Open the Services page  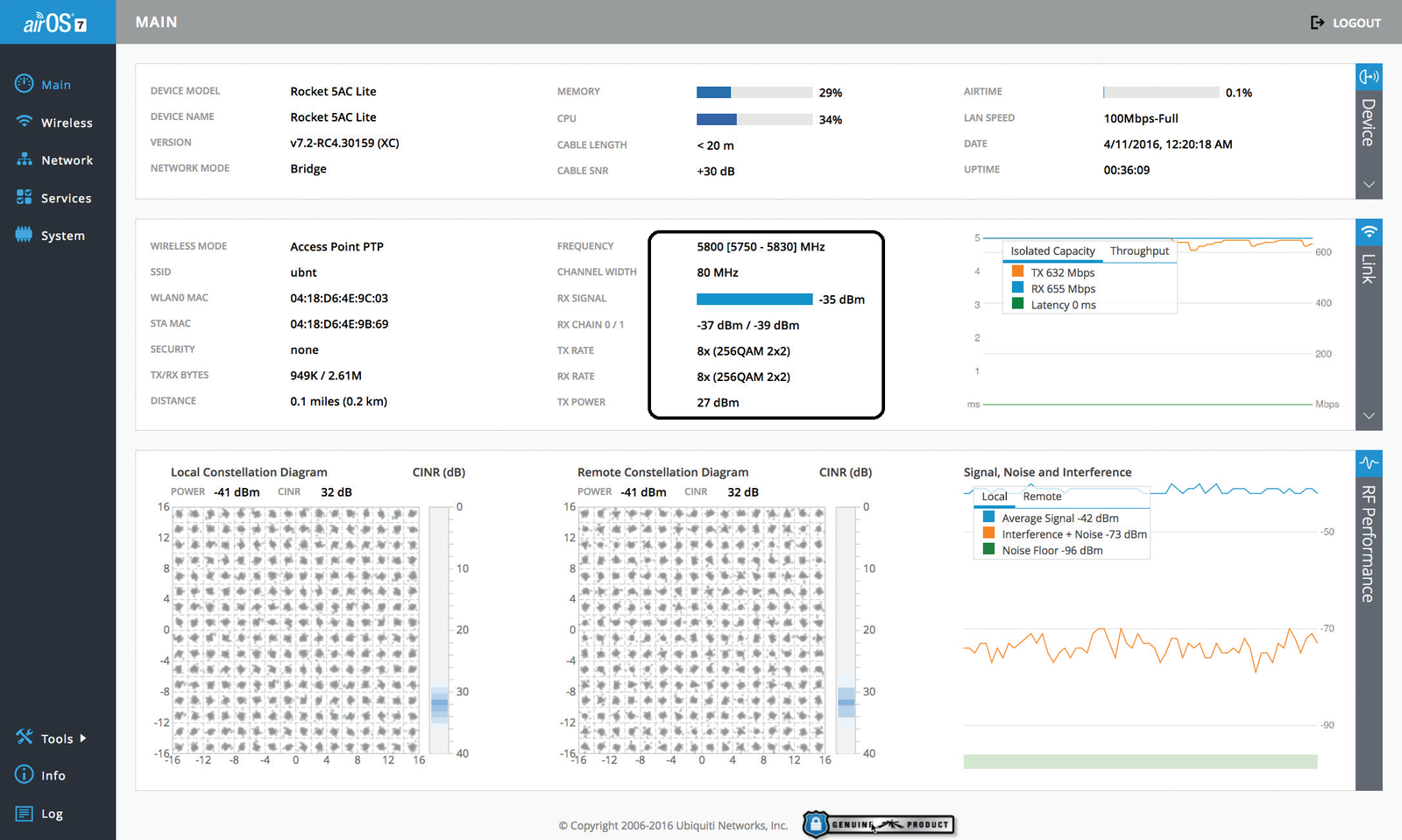pyautogui.click(x=66, y=198)
